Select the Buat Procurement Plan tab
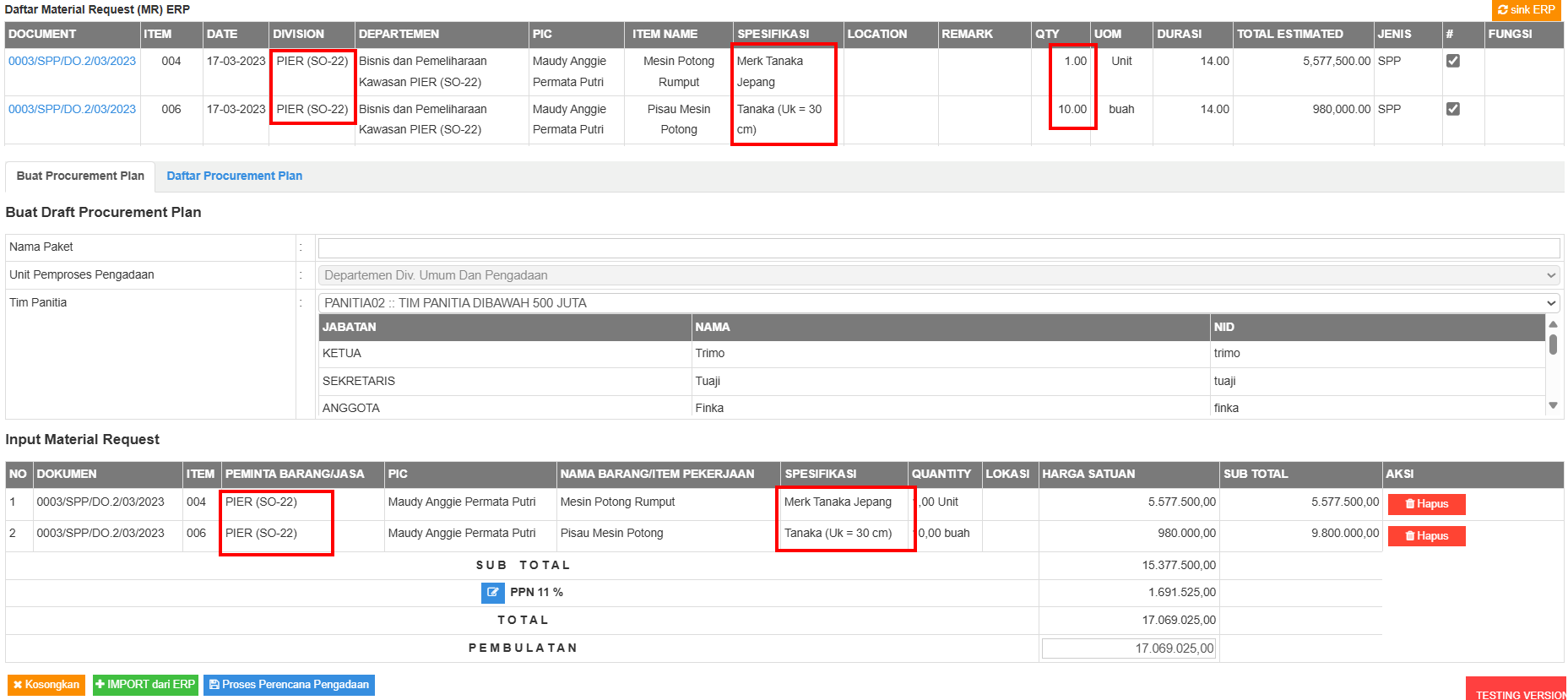 pyautogui.click(x=80, y=176)
